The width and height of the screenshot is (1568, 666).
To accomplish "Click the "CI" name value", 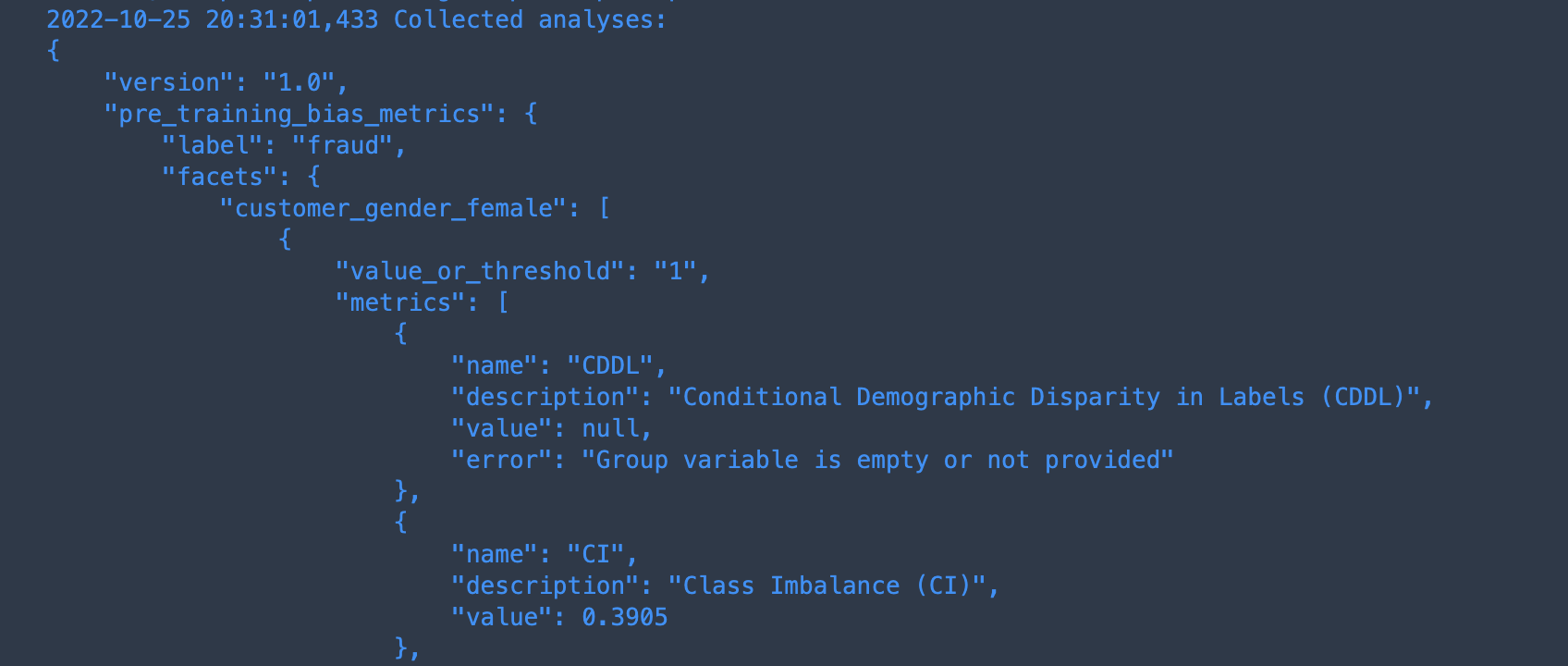I will (x=595, y=554).
